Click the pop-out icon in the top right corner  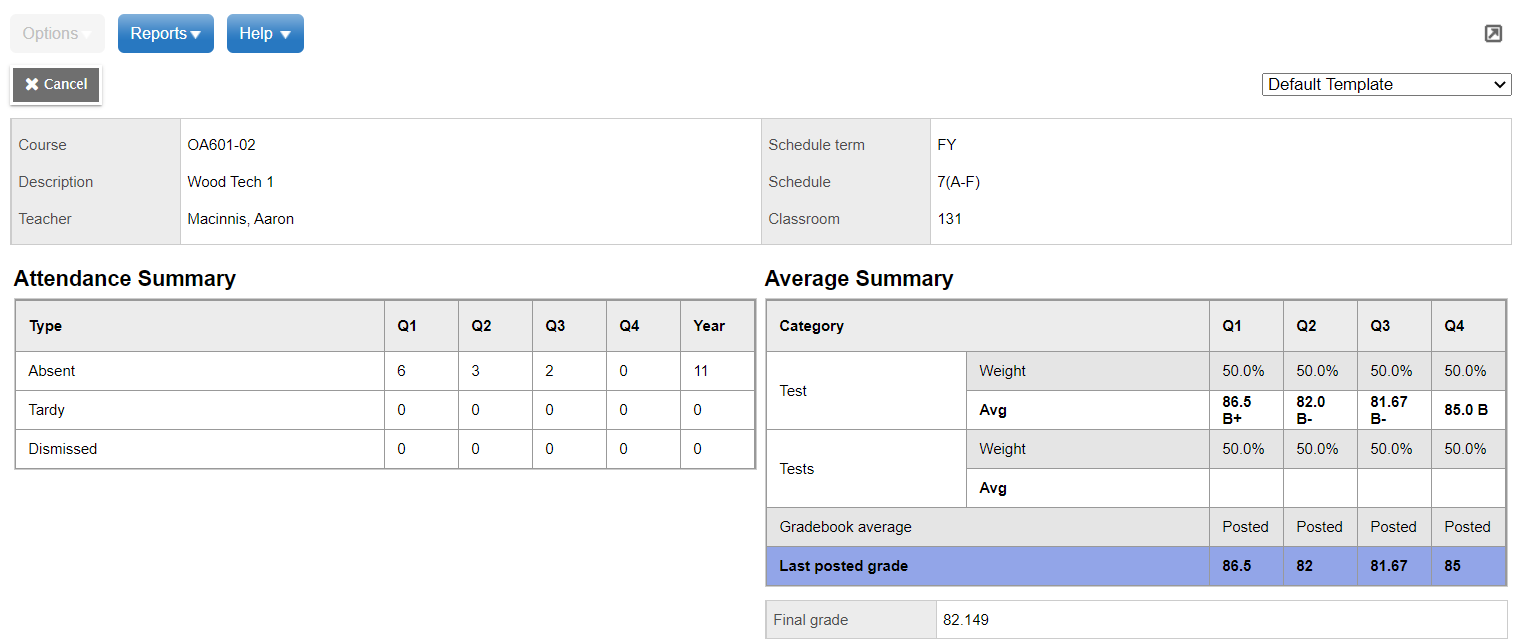click(x=1493, y=33)
